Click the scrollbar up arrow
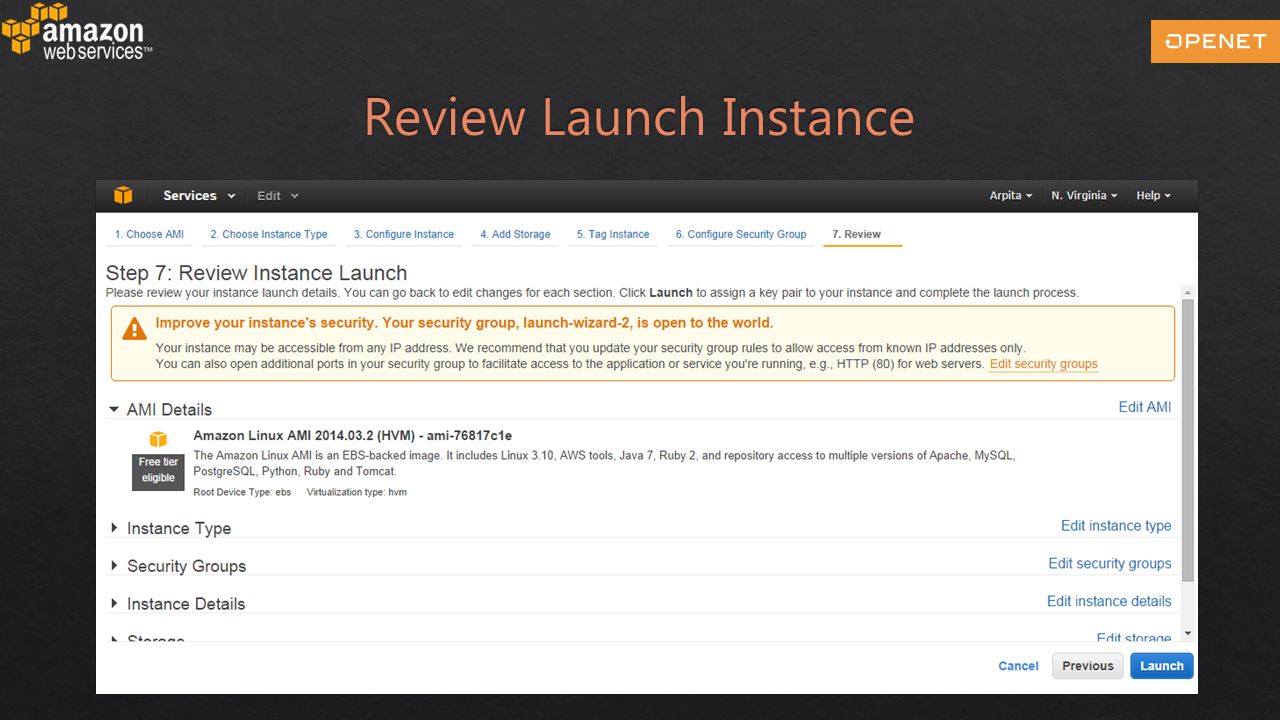The image size is (1280, 720). 1188,292
